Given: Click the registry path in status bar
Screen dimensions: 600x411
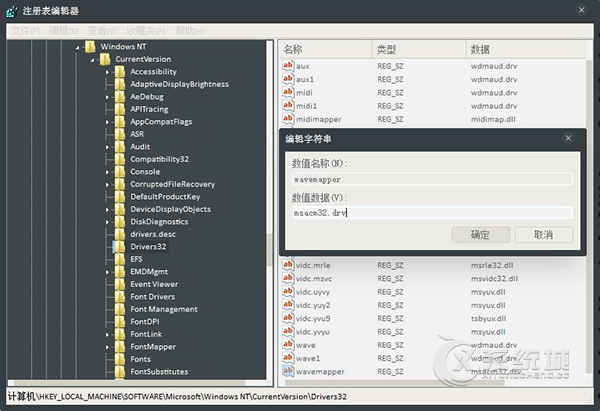Looking at the screenshot, I should [x=177, y=396].
